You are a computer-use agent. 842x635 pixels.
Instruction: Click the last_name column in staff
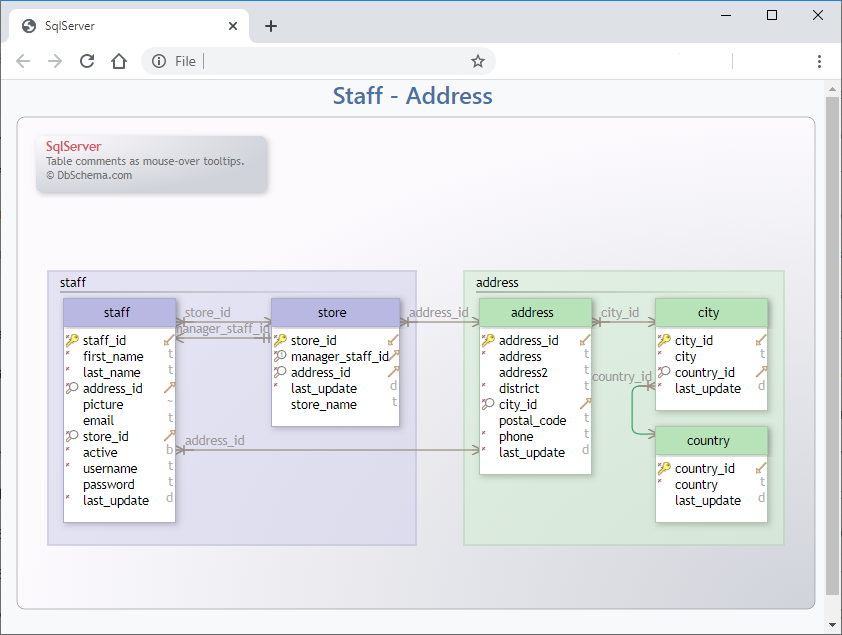[x=111, y=373]
